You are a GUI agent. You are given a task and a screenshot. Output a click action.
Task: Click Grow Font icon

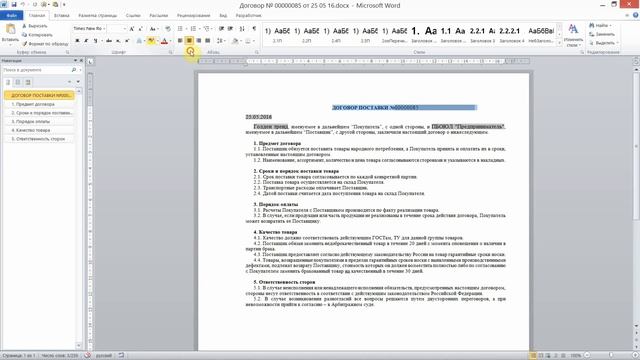132,29
